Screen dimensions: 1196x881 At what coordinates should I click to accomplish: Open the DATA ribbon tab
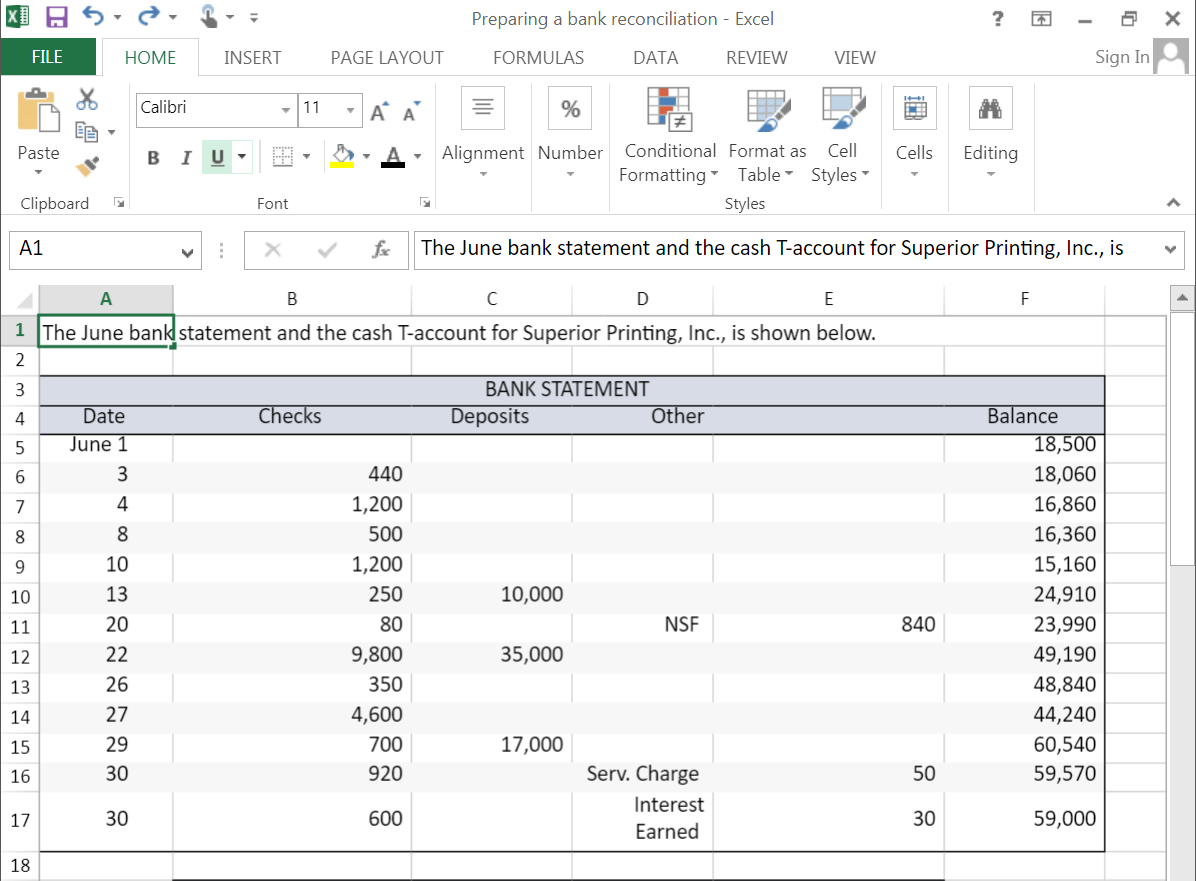point(655,57)
